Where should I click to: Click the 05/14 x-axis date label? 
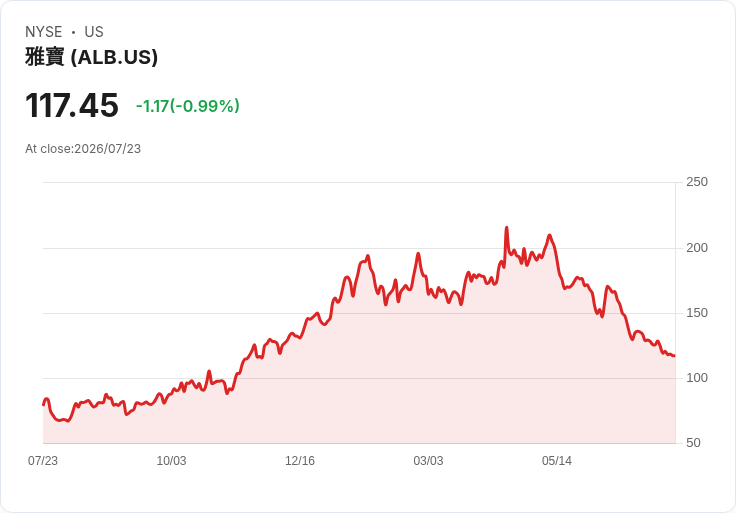(557, 461)
